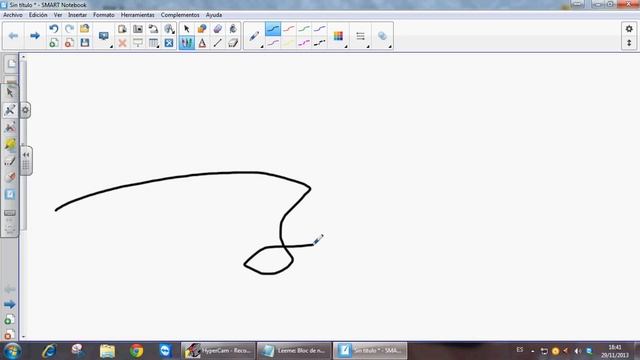Open toolbar settings gear at top right
This screenshot has height=360, width=640.
coord(629,29)
